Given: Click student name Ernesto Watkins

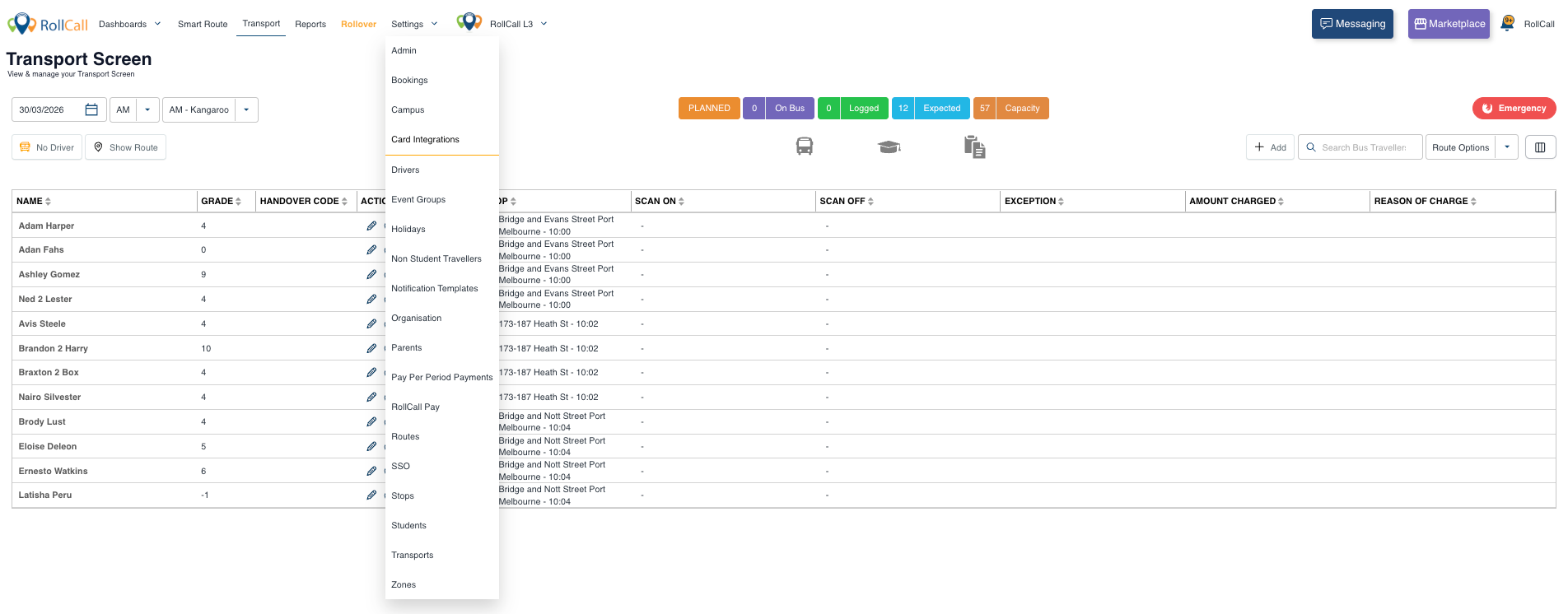Looking at the screenshot, I should (53, 471).
